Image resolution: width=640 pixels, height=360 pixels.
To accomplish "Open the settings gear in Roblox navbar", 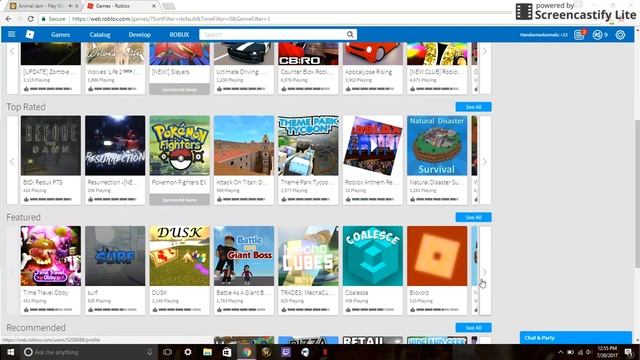I will (x=620, y=35).
